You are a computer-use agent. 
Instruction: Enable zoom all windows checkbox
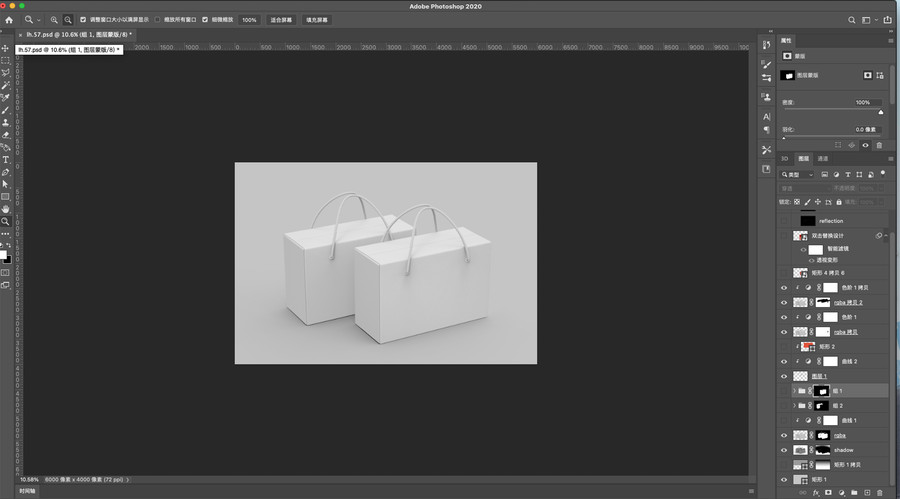coord(157,20)
